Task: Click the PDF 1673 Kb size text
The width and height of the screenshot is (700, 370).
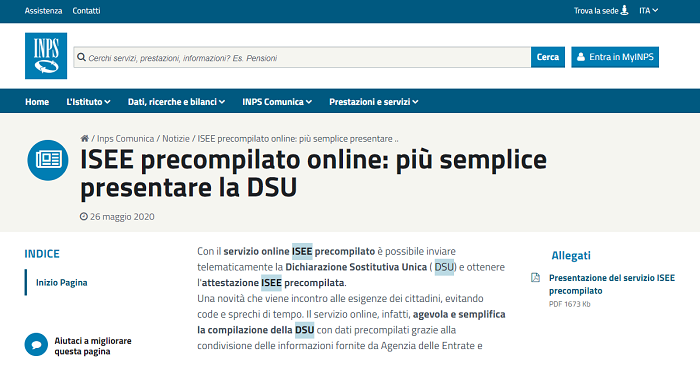Action: pos(570,304)
